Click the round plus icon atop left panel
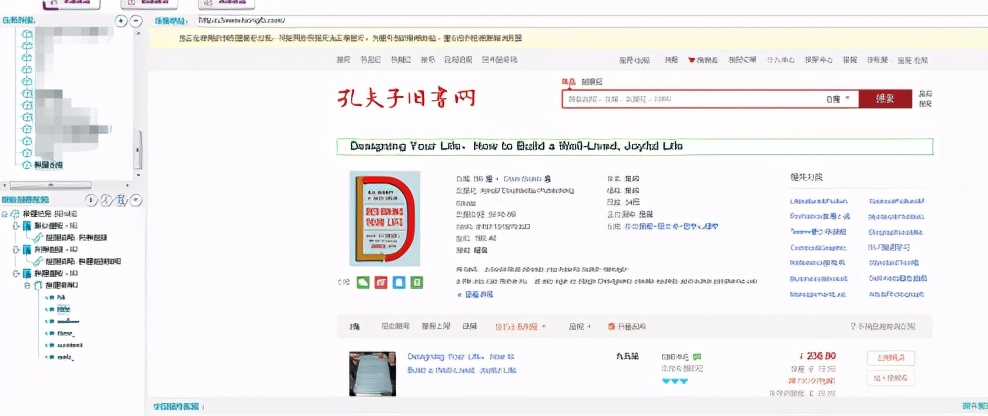The width and height of the screenshot is (988, 416). pos(122,21)
